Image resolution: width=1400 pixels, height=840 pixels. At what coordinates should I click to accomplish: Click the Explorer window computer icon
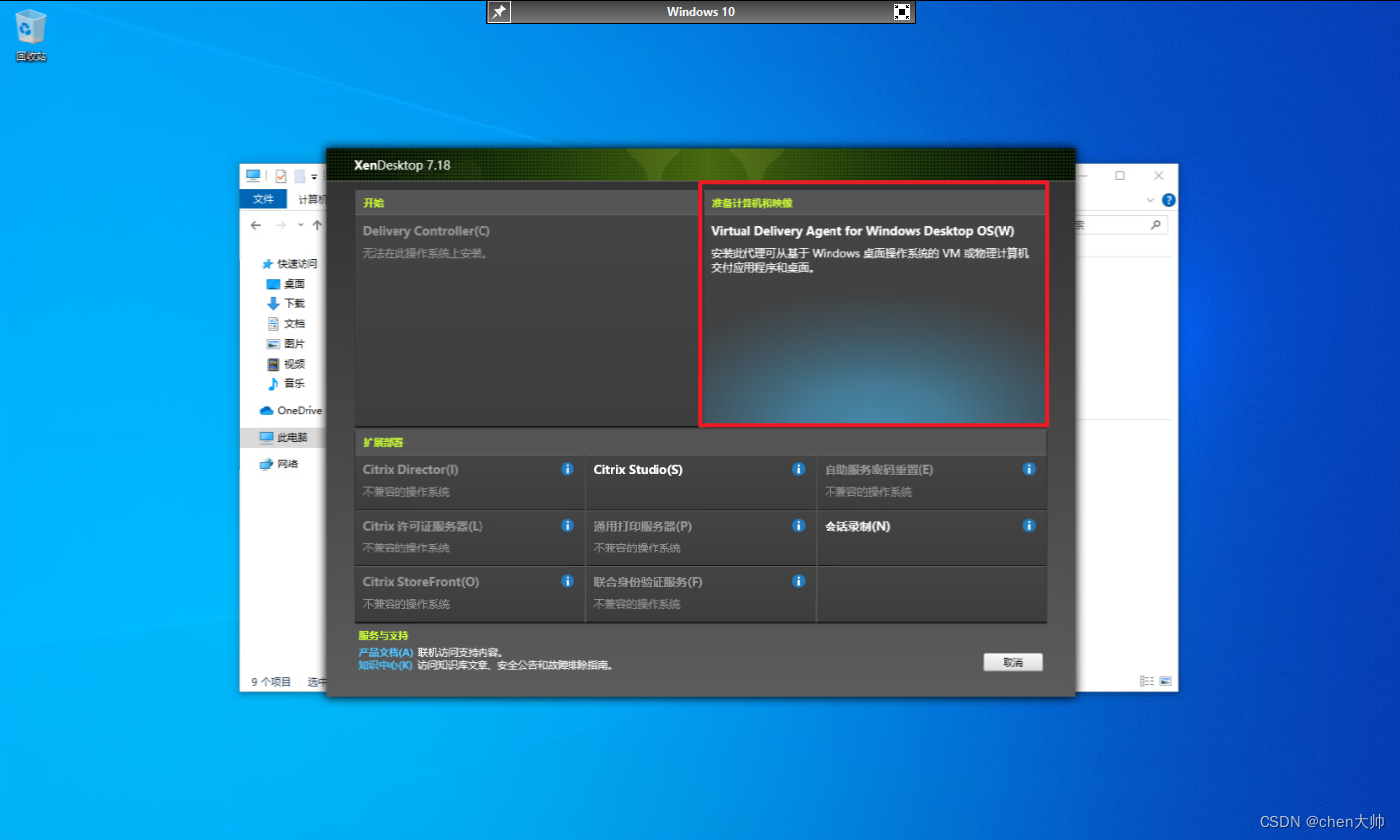coord(253,176)
